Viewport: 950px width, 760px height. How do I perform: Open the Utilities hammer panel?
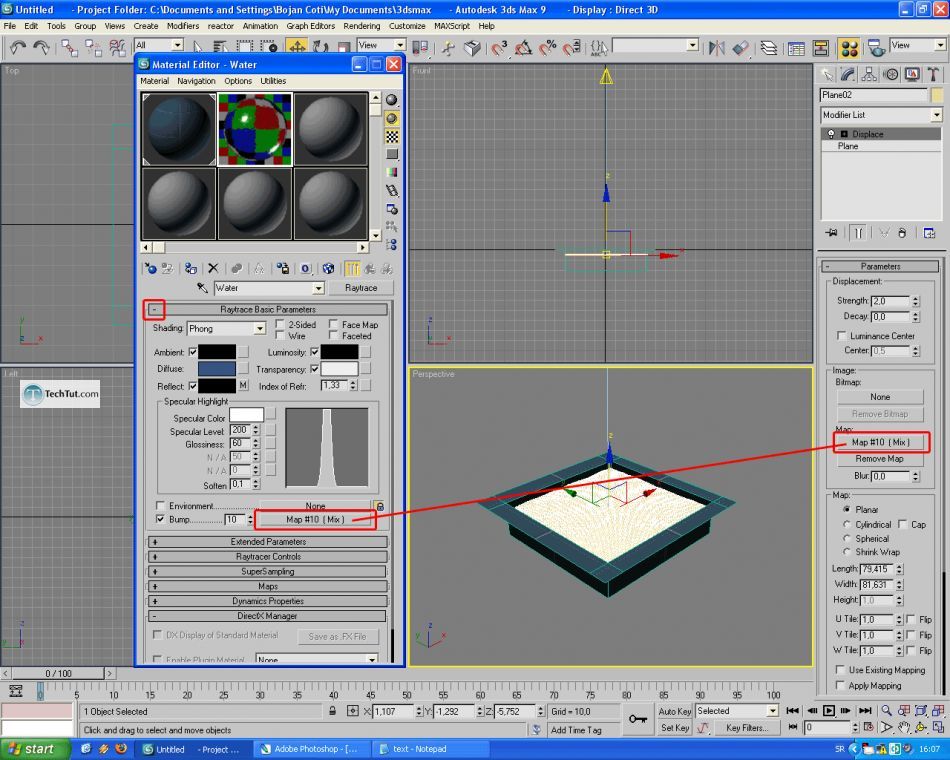point(933,74)
